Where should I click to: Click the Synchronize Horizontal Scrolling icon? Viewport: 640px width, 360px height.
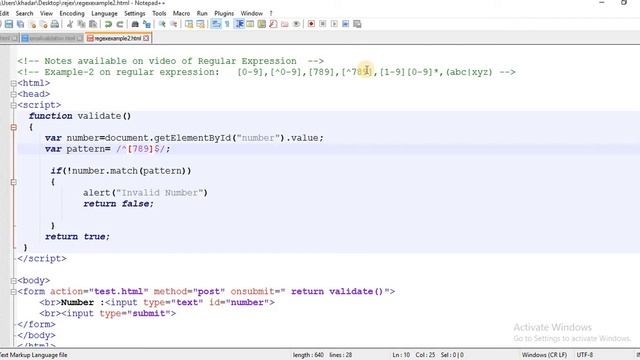click(x=200, y=24)
